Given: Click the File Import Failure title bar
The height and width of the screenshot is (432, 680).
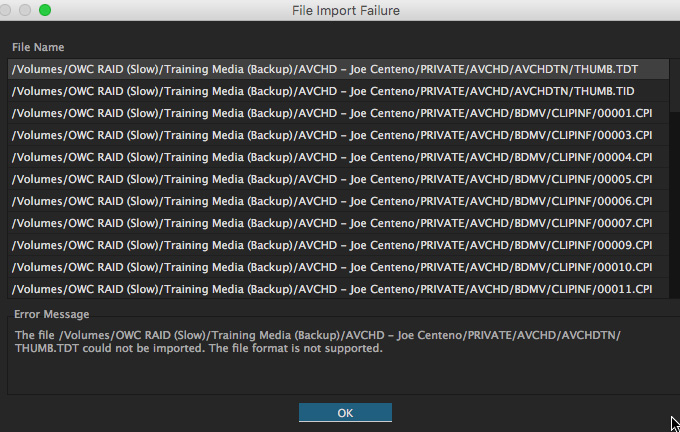Looking at the screenshot, I should click(346, 10).
